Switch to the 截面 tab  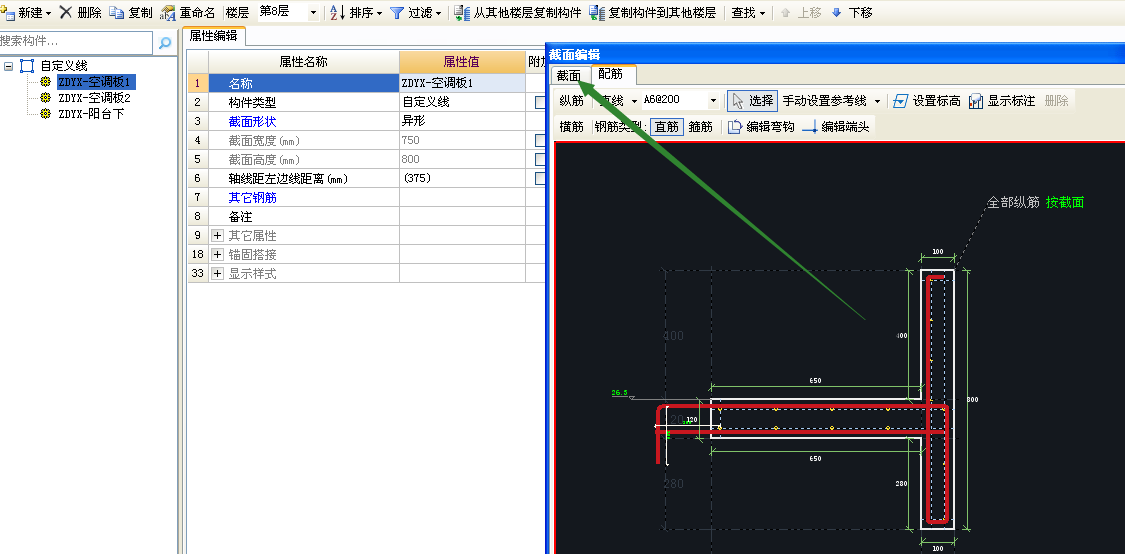tap(570, 75)
